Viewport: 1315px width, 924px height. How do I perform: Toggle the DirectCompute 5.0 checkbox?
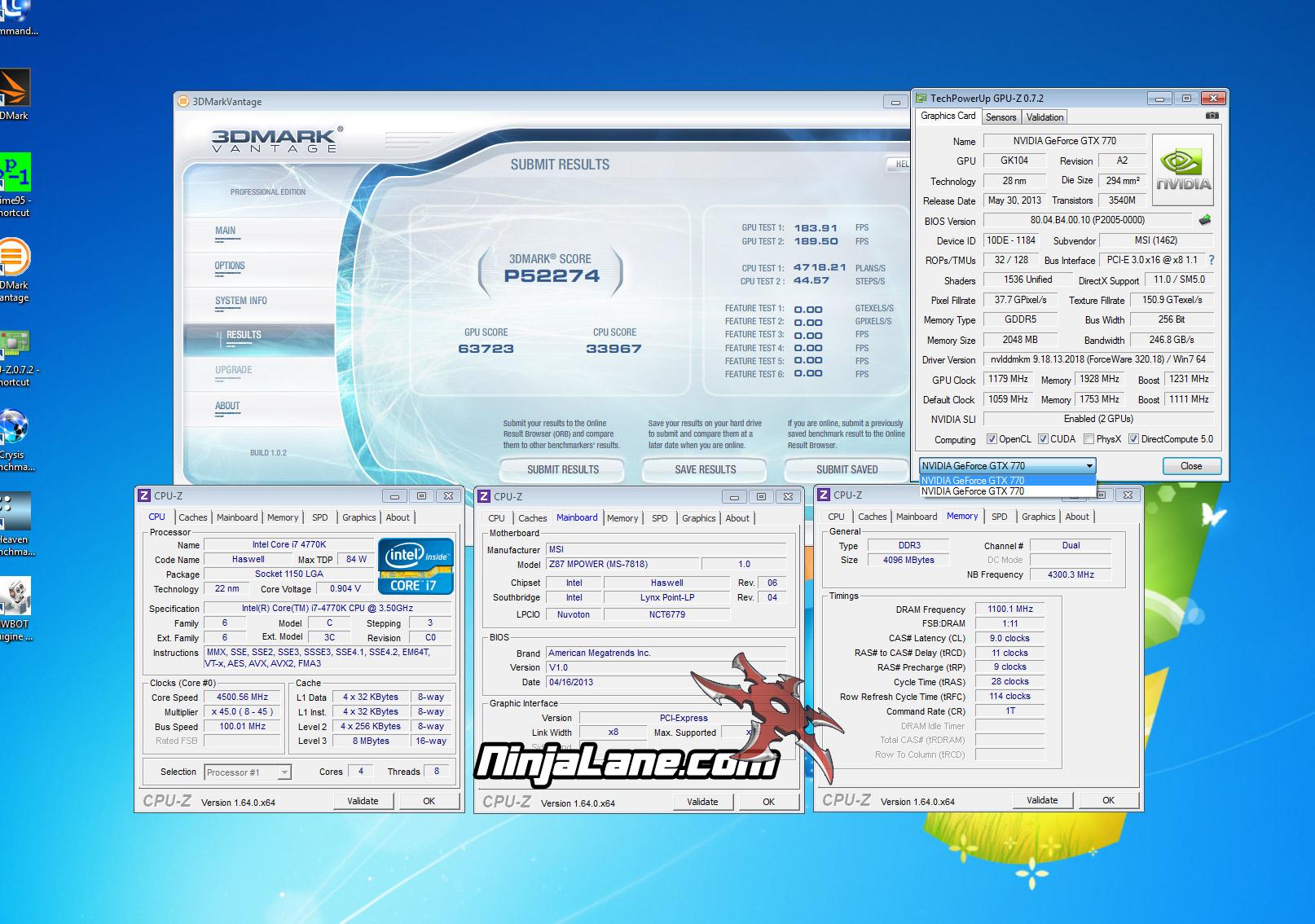(x=1133, y=439)
